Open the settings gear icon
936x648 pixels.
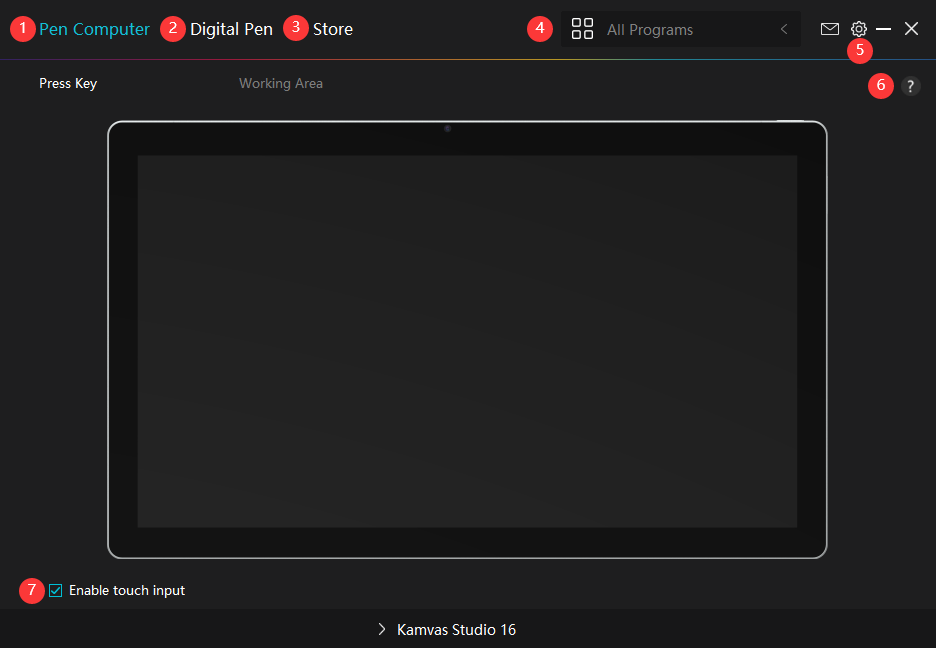point(858,29)
